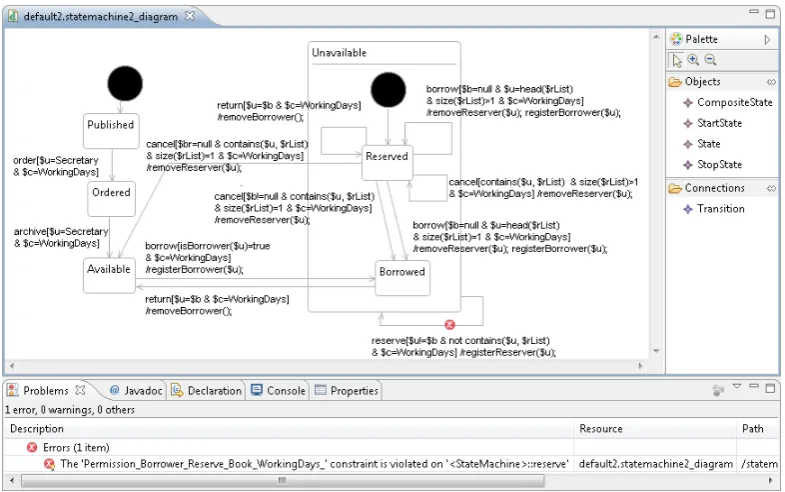Close the default2.statemachine2_diagram editor tab

190,16
